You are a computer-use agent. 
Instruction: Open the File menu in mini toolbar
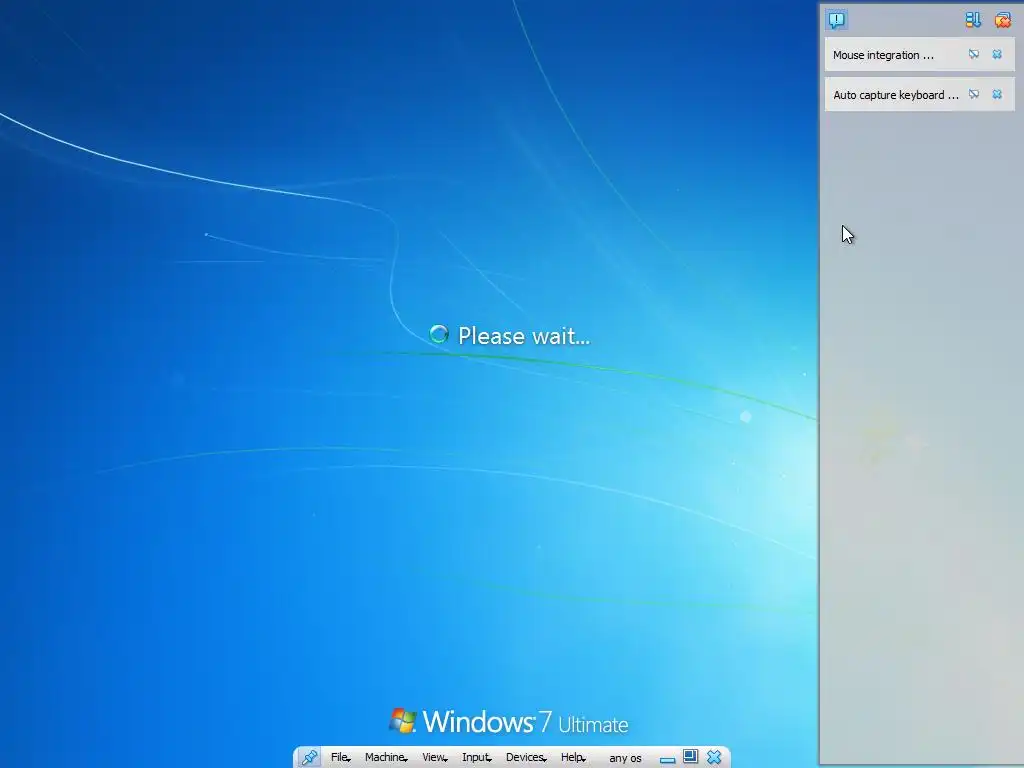click(x=340, y=758)
